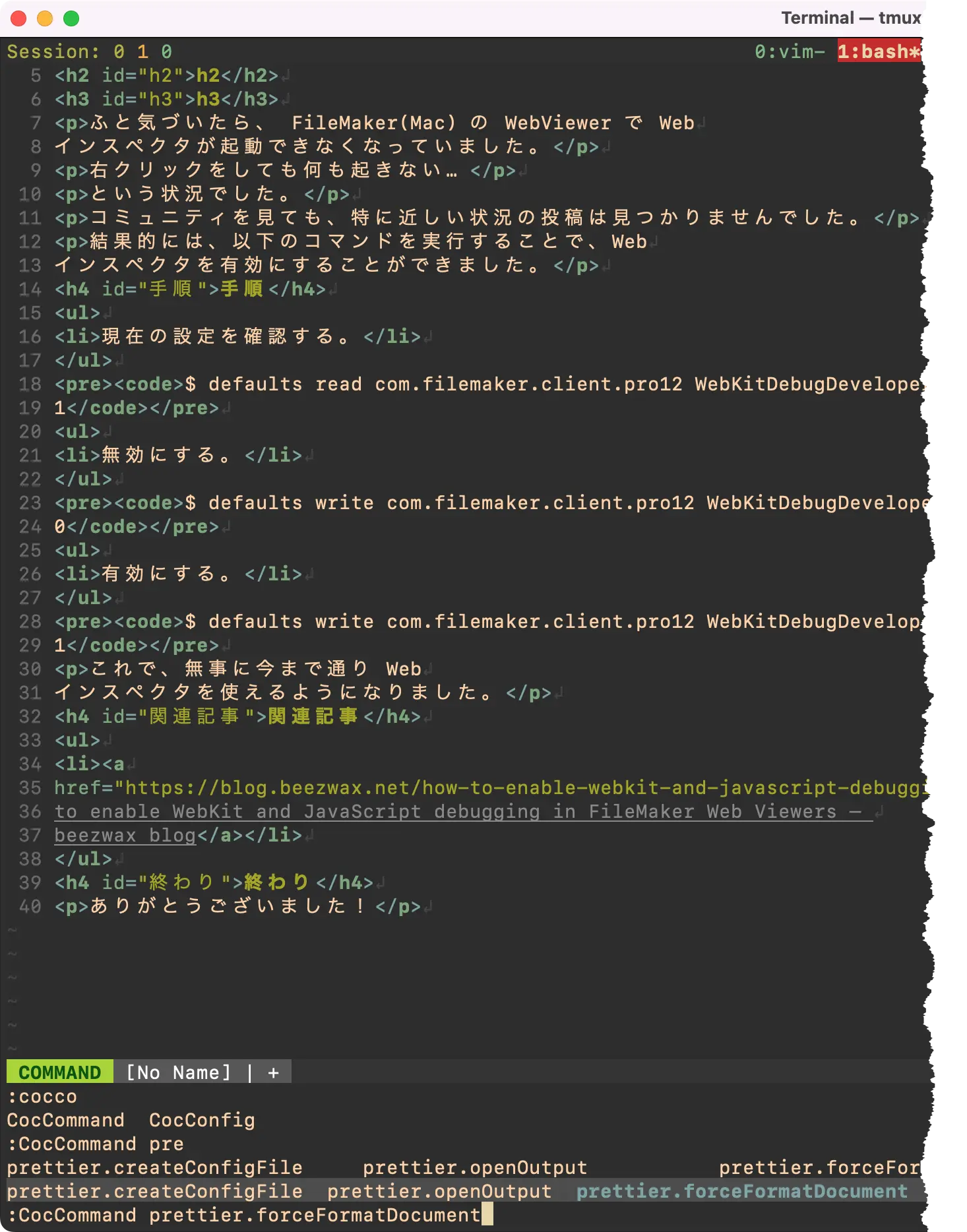Click line number 18 in the gutter
Screen dimensions: 967x1232
tap(30, 384)
